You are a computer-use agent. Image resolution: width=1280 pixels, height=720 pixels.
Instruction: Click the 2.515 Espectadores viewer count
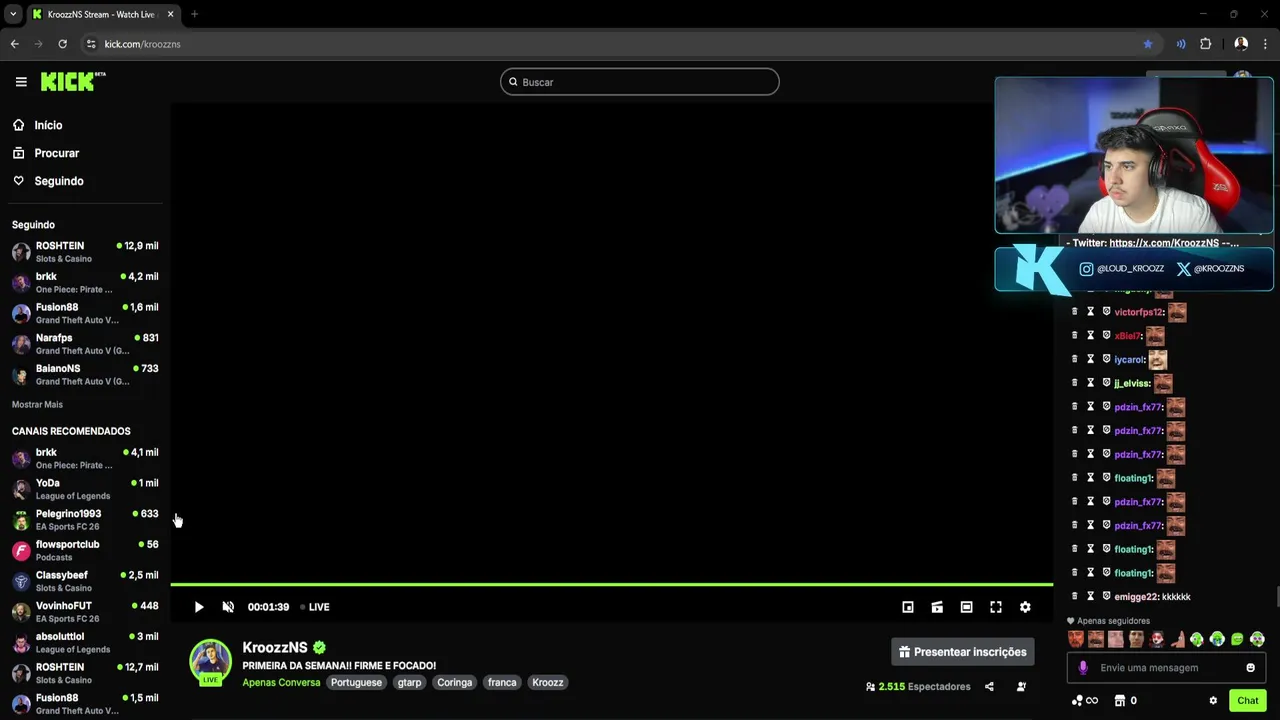point(918,687)
